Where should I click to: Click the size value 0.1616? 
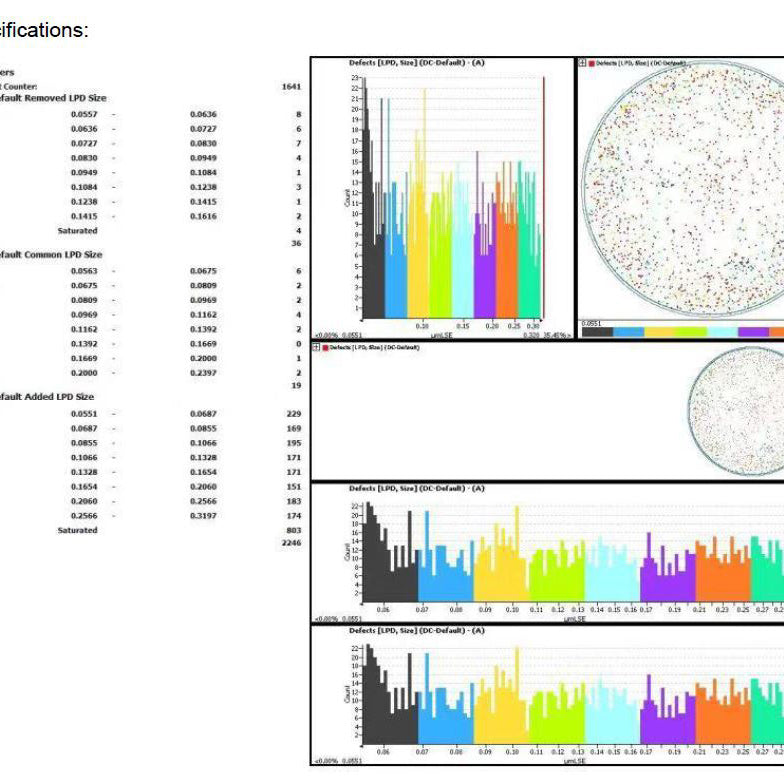[204, 216]
